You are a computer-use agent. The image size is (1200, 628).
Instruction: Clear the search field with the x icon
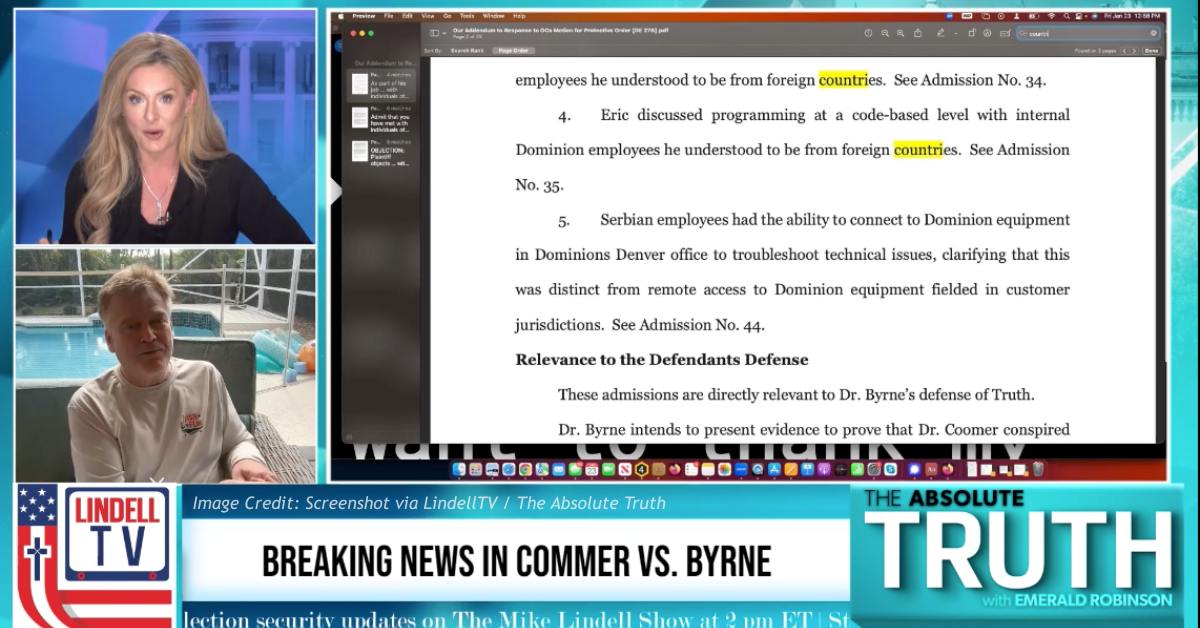1153,33
